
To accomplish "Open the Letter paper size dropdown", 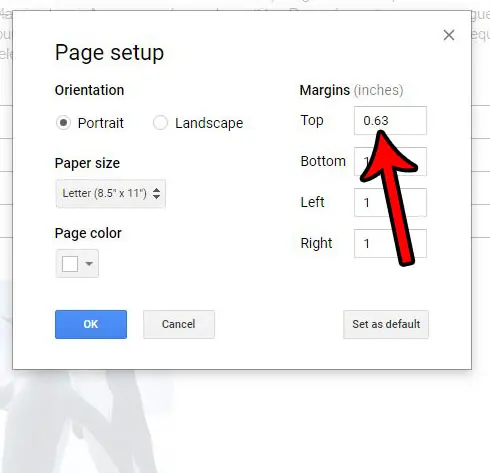I will click(x=111, y=194).
